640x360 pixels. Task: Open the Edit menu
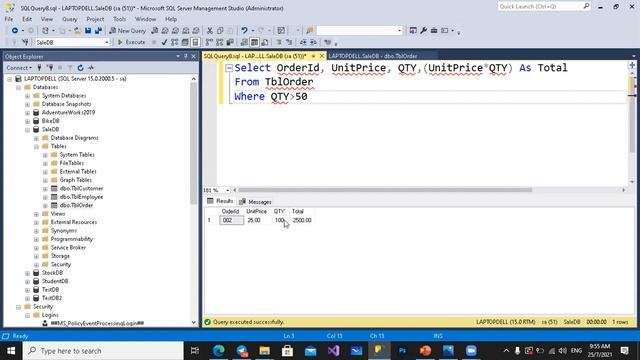(27, 19)
